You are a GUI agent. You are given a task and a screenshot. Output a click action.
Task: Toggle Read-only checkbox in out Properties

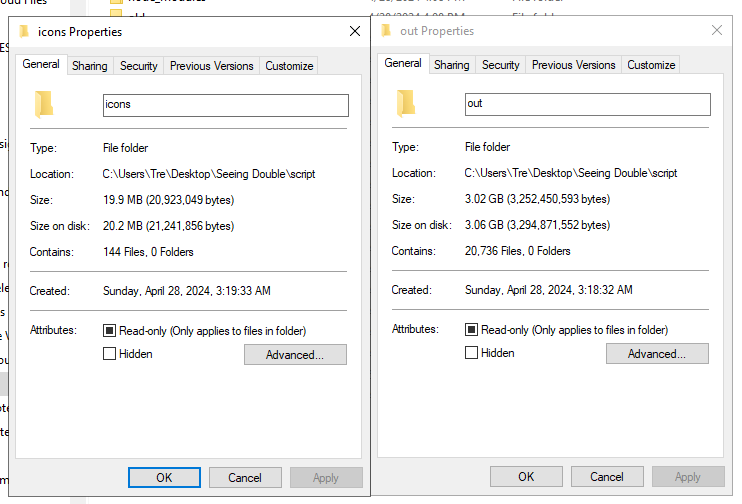471,329
